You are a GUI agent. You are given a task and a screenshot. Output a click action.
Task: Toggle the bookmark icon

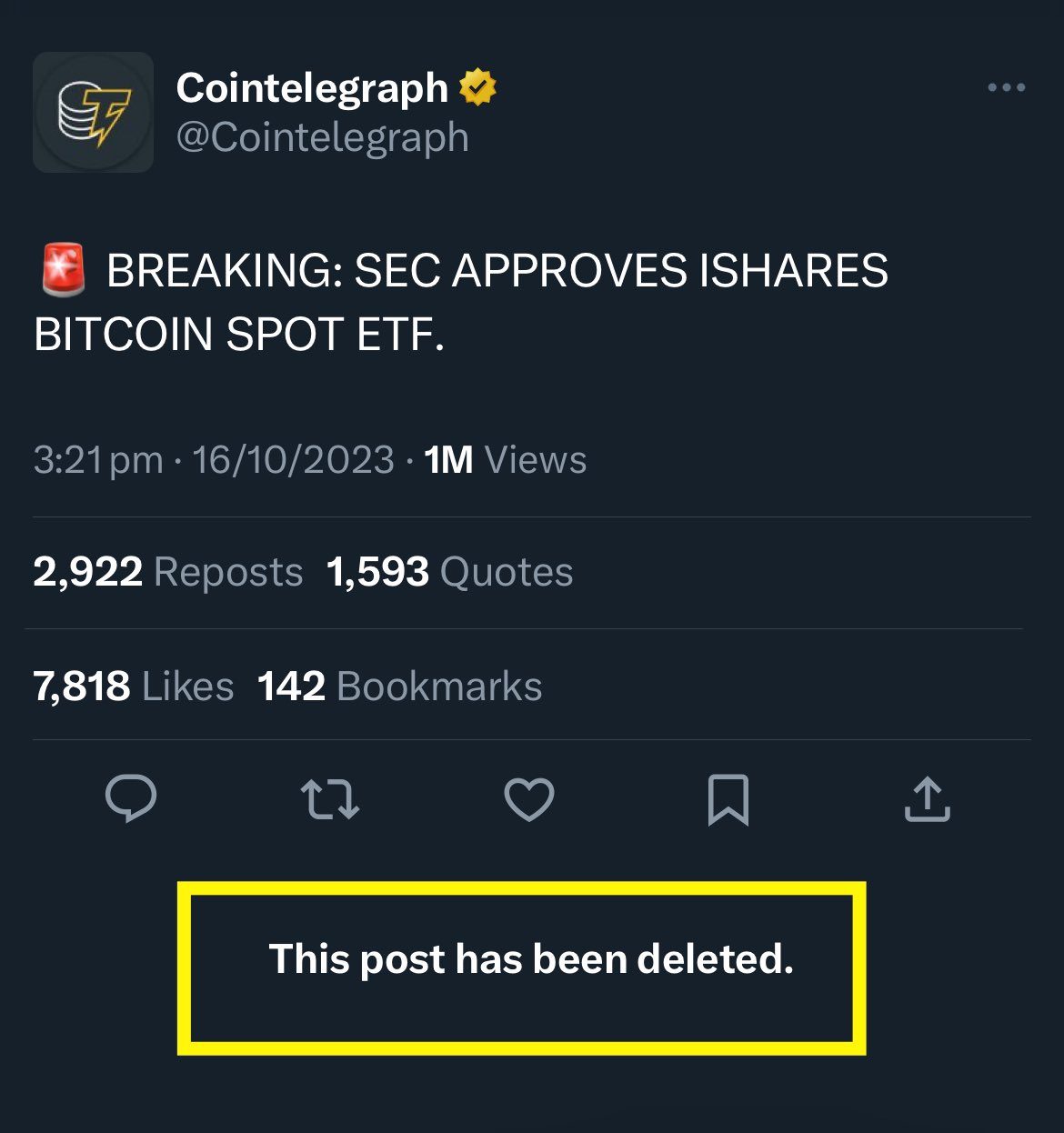(728, 799)
